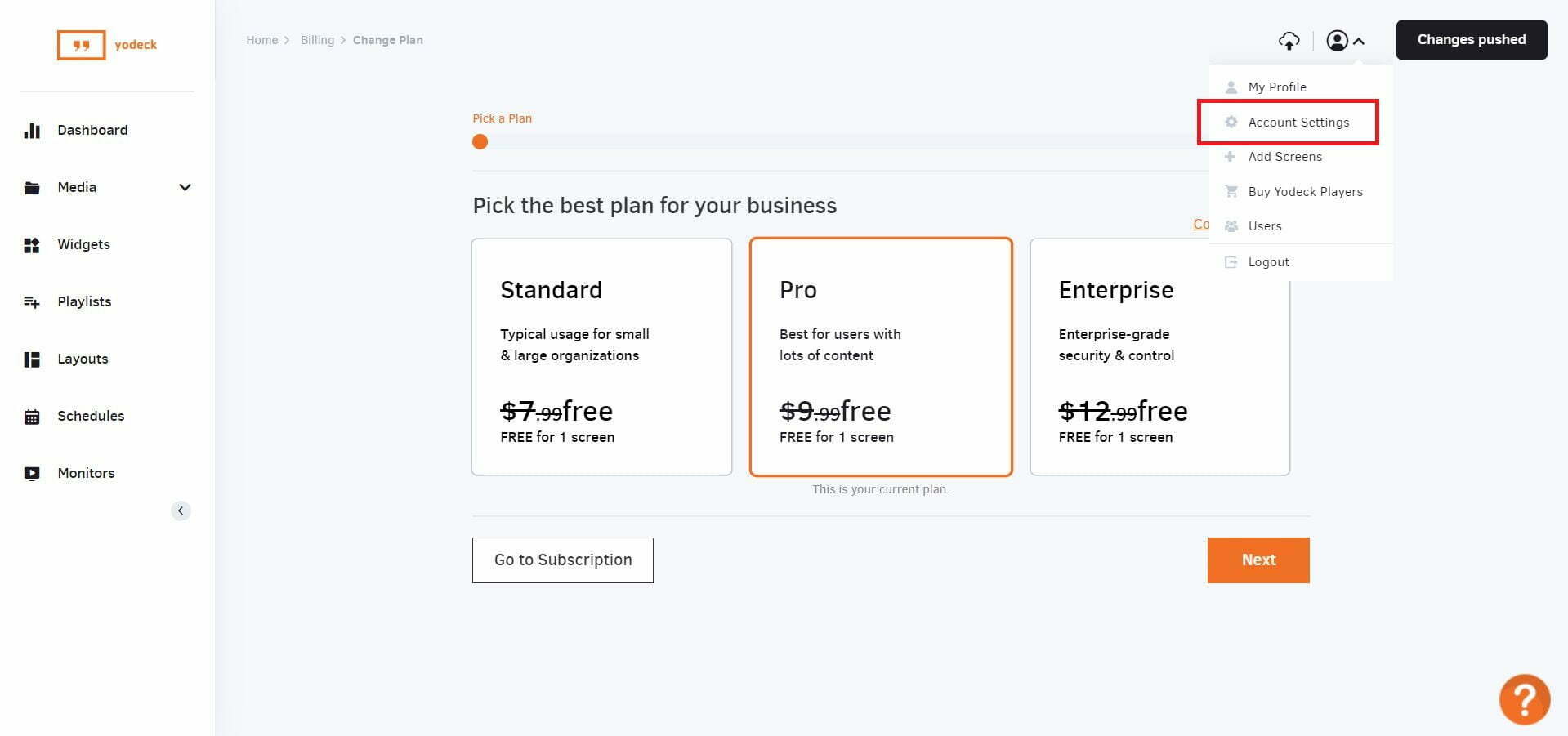Click the Go to Subscription button

pos(563,560)
